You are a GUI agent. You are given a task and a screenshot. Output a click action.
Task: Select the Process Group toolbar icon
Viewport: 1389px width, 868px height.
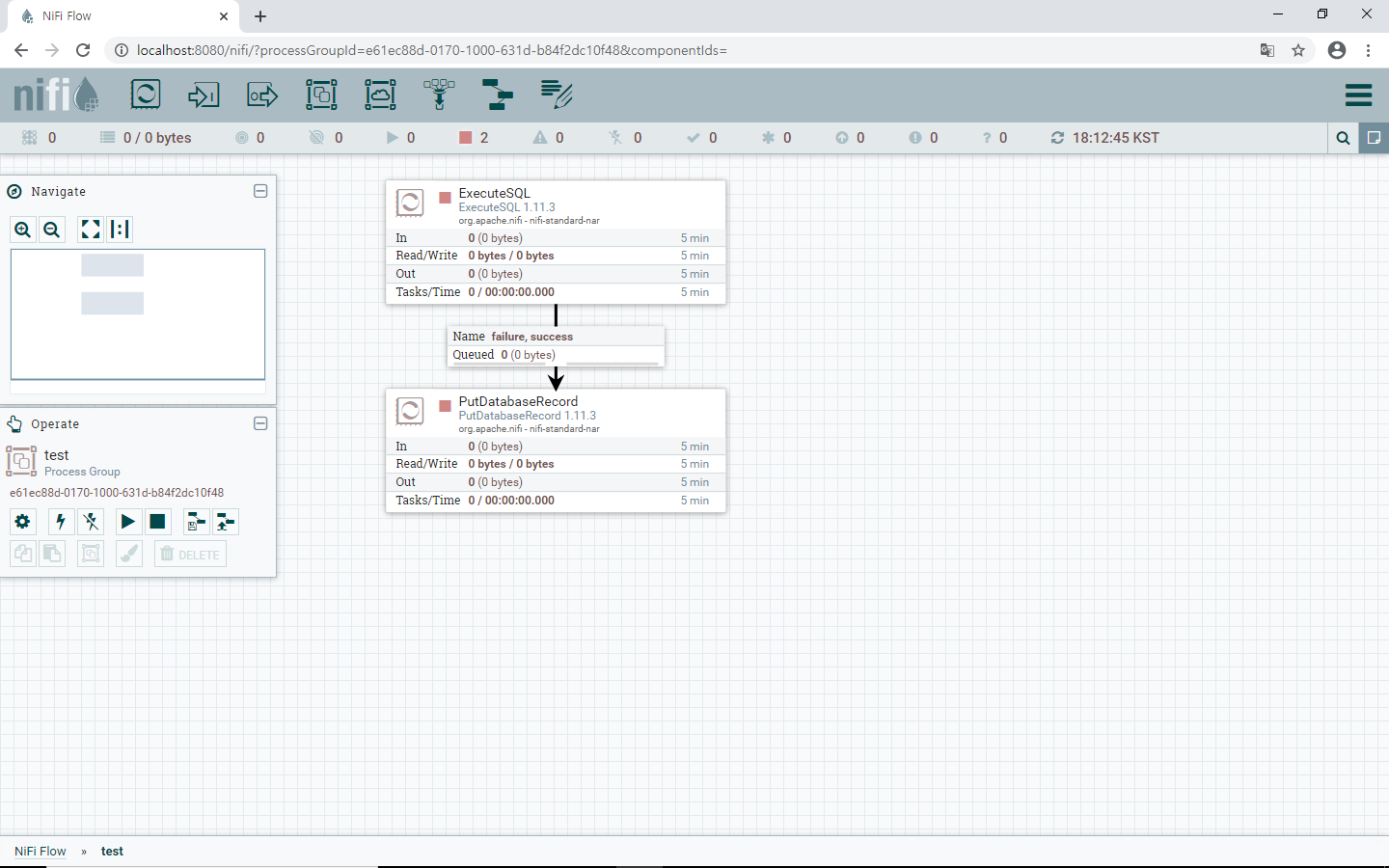tap(321, 95)
